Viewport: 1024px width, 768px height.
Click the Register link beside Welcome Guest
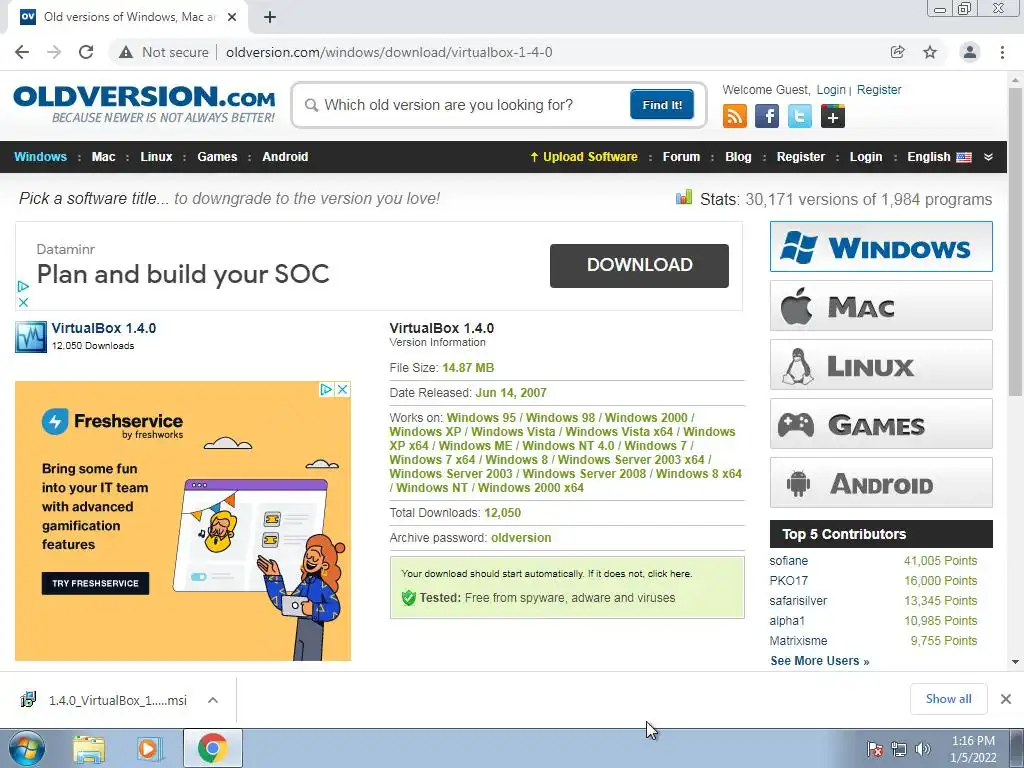[x=879, y=90]
